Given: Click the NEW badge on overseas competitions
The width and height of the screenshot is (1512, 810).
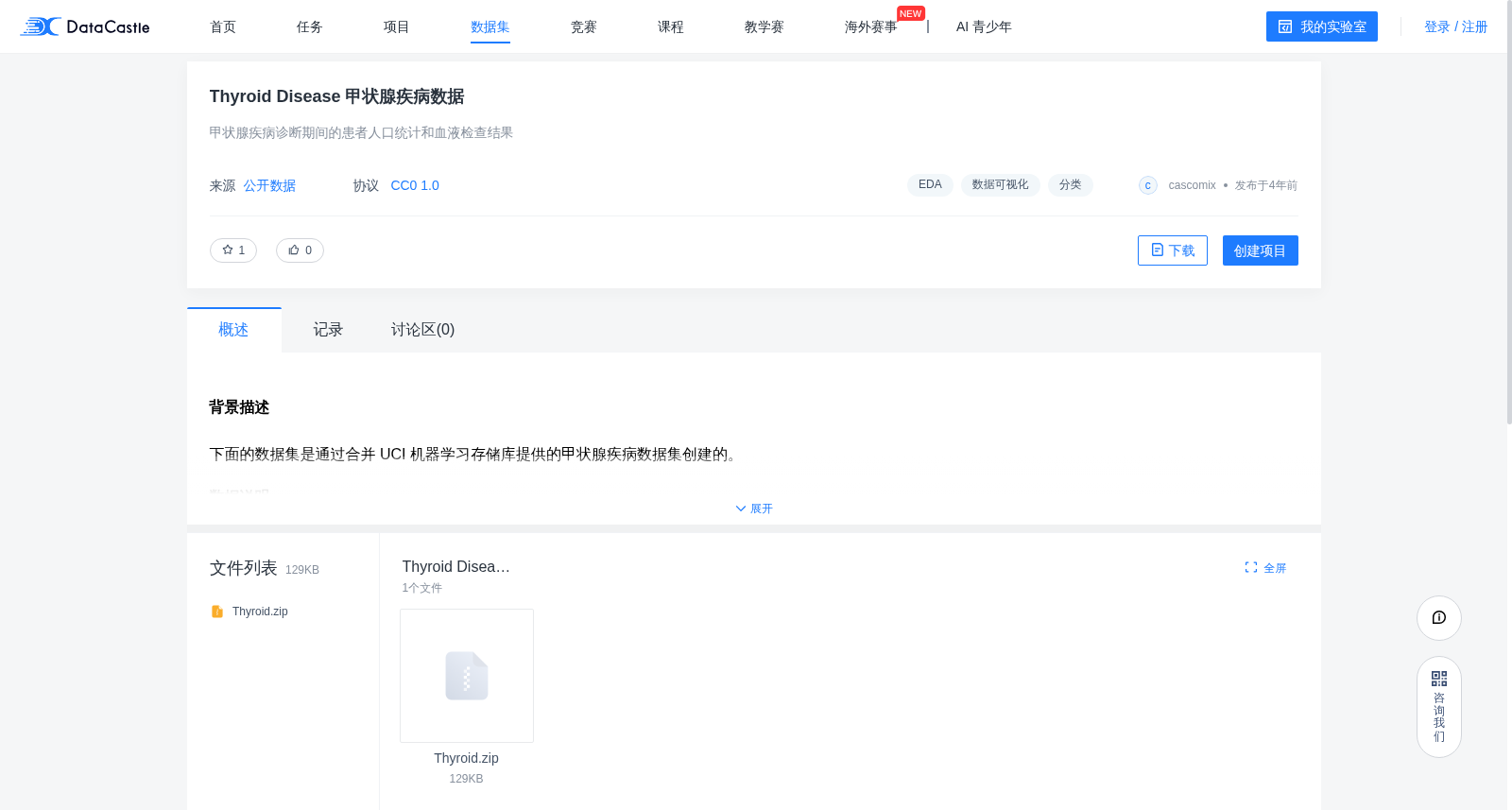Looking at the screenshot, I should pos(911,13).
